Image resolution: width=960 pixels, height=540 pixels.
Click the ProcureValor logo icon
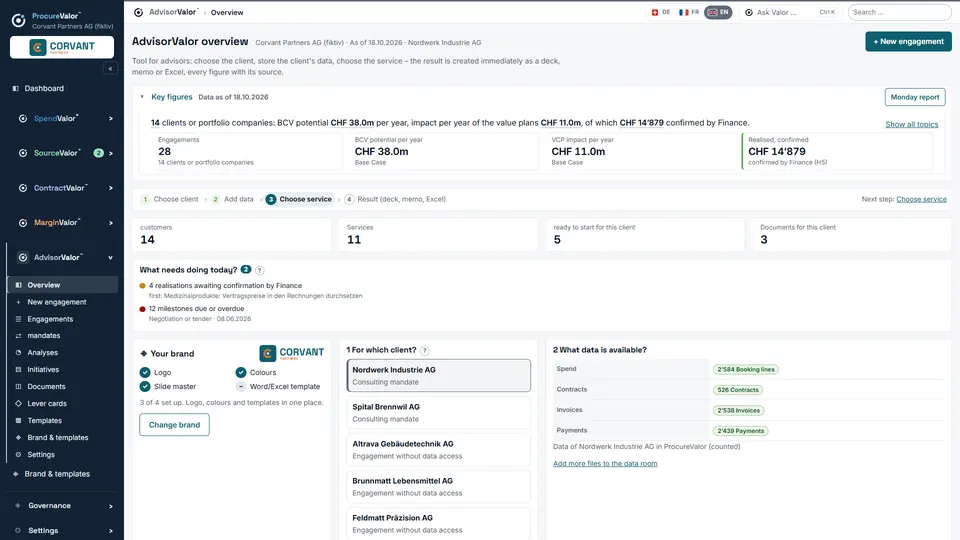click(x=18, y=20)
